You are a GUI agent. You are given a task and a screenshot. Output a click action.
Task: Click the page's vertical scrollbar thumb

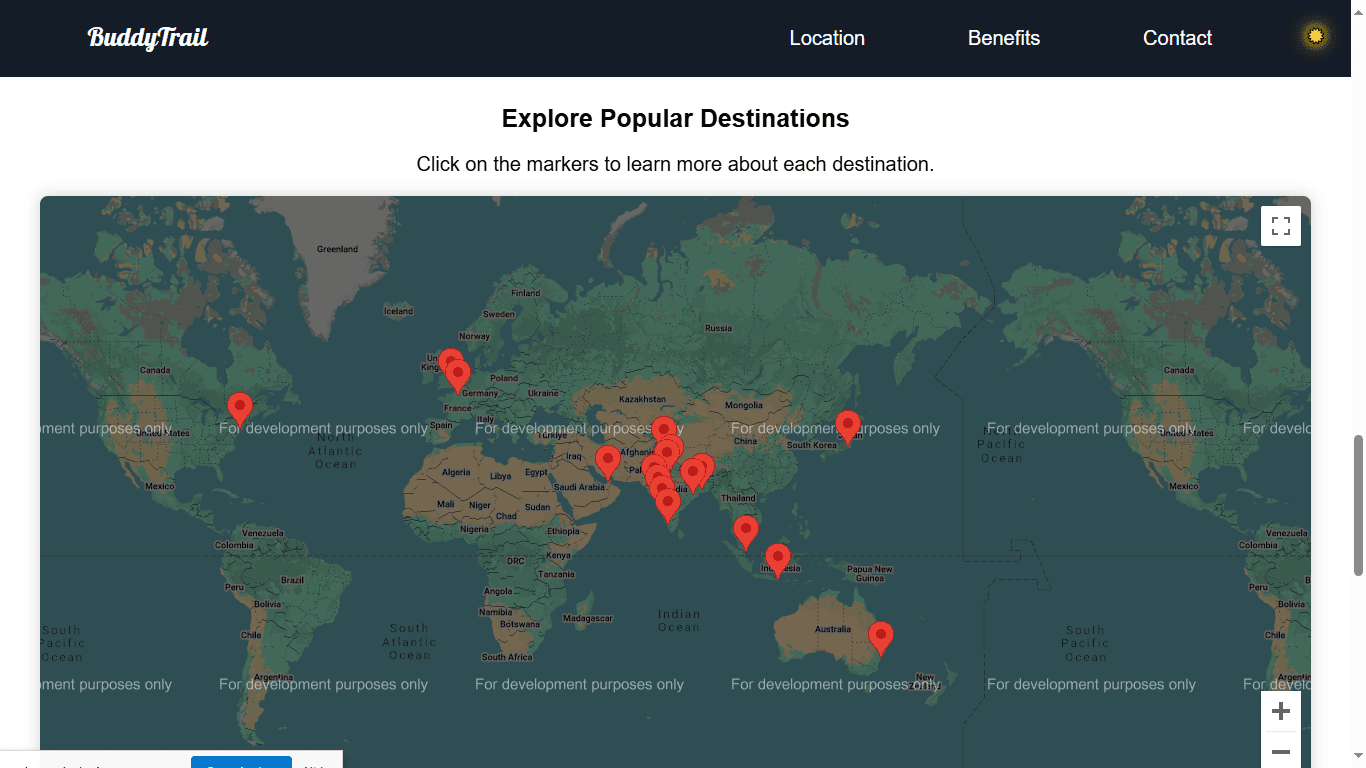[1358, 505]
